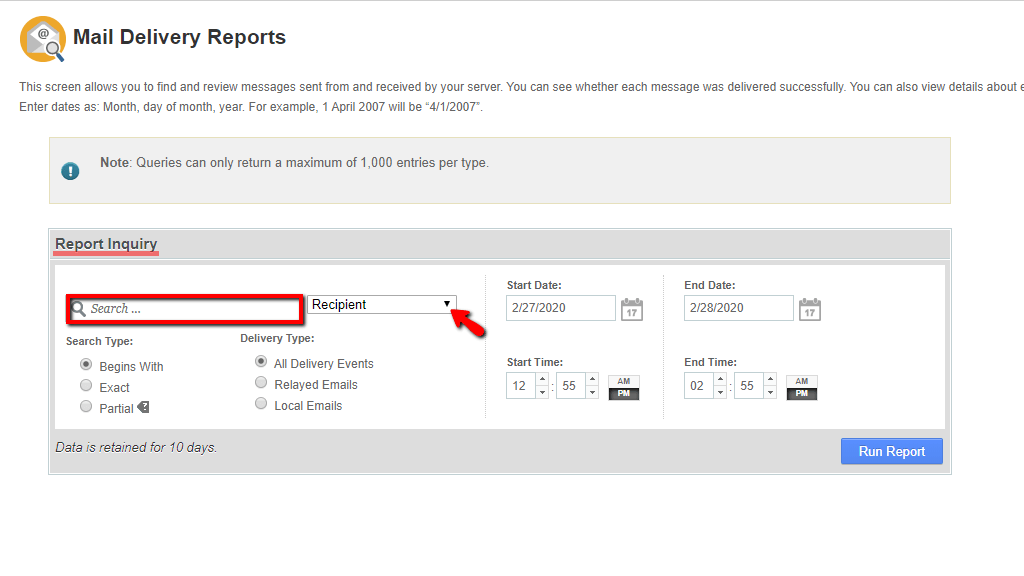
Task: Increase the Start Time hour value
Action: point(542,379)
